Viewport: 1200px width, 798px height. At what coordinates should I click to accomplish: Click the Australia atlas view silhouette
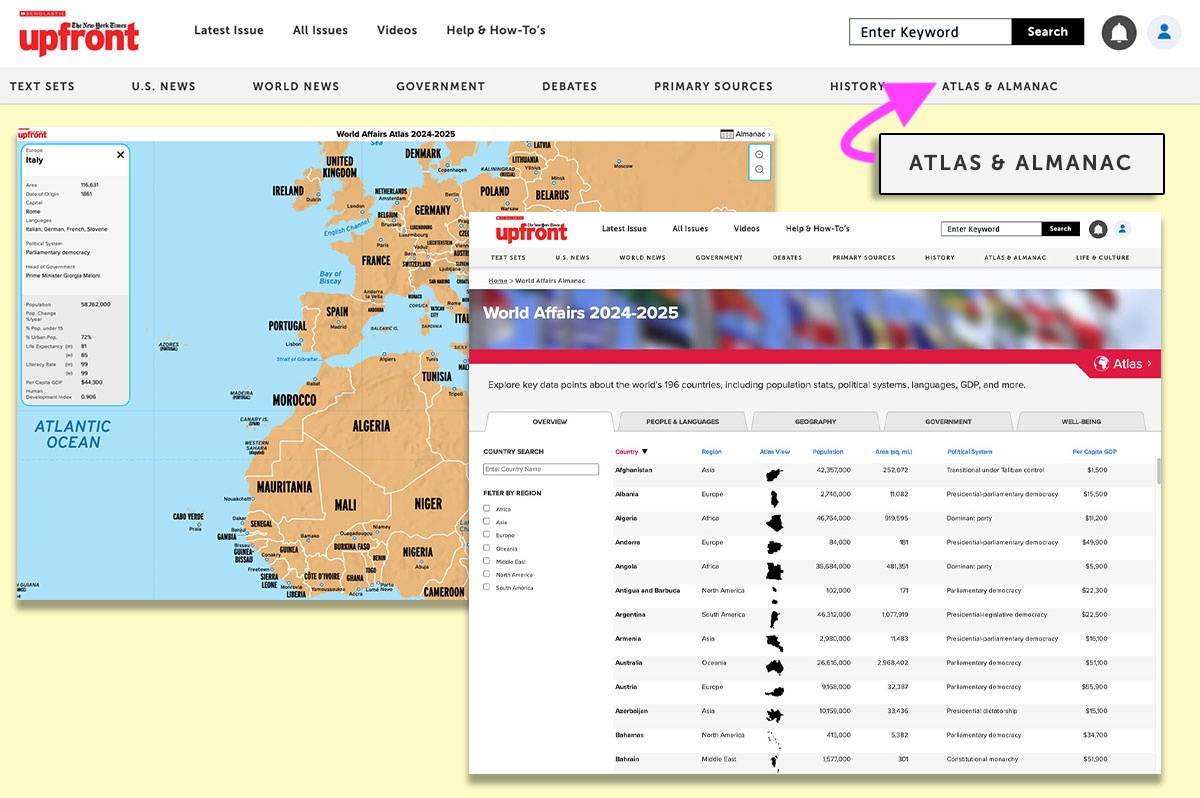[x=774, y=666]
